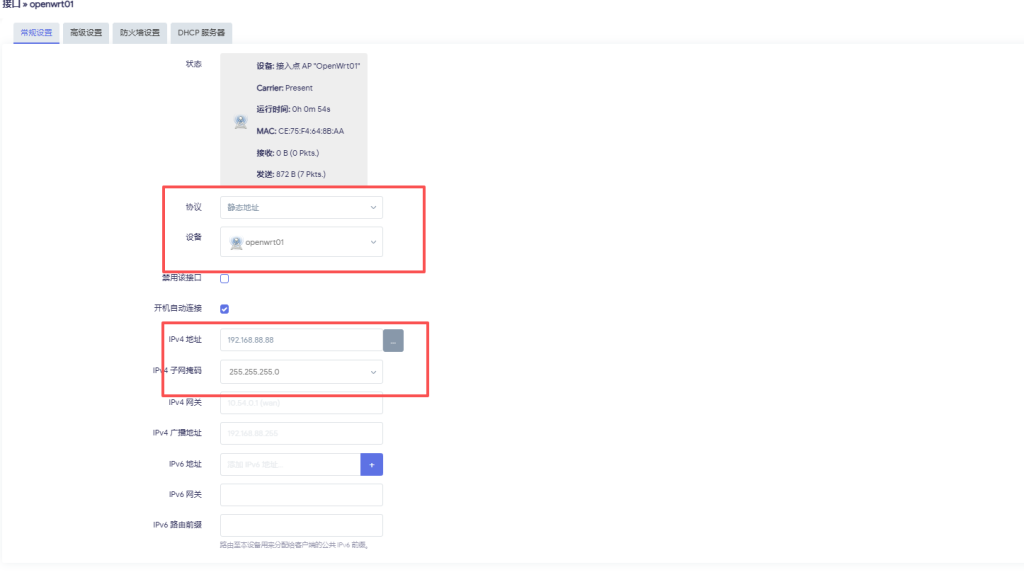Switch to the 高级设置 tab

tap(86, 32)
